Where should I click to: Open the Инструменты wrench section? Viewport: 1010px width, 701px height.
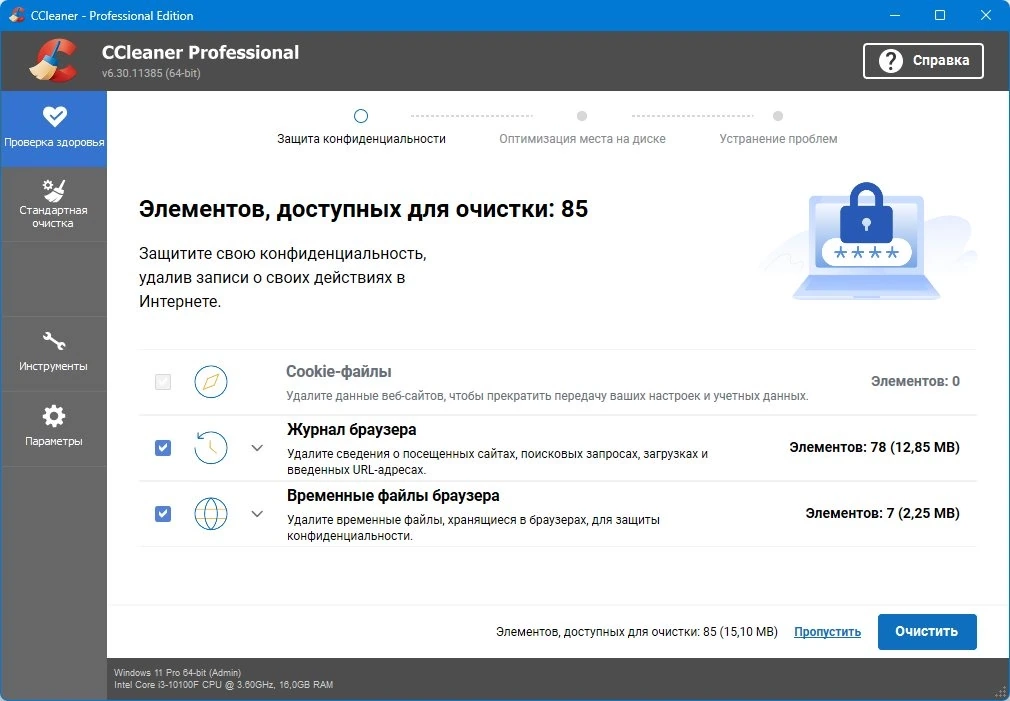click(x=53, y=353)
